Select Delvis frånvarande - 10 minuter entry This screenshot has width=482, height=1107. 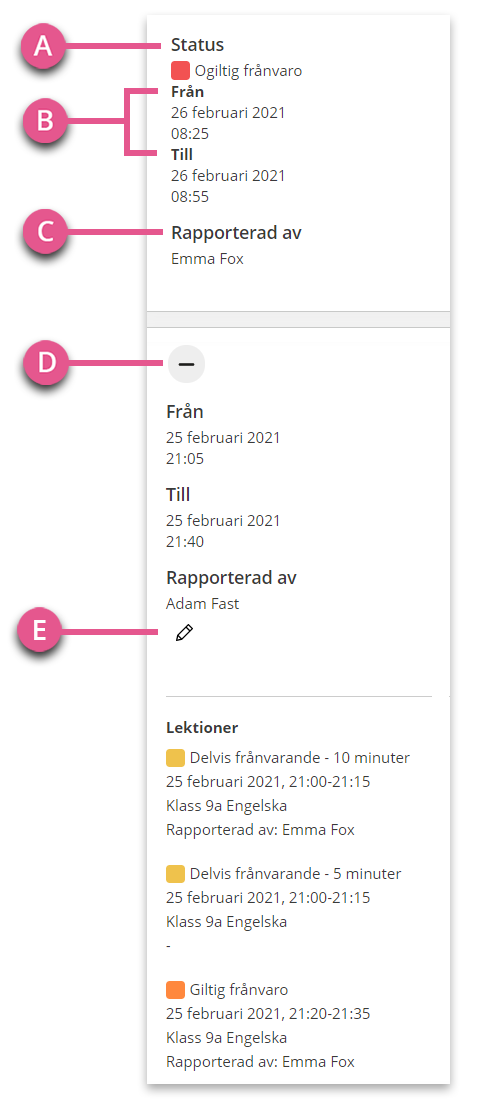click(300, 758)
